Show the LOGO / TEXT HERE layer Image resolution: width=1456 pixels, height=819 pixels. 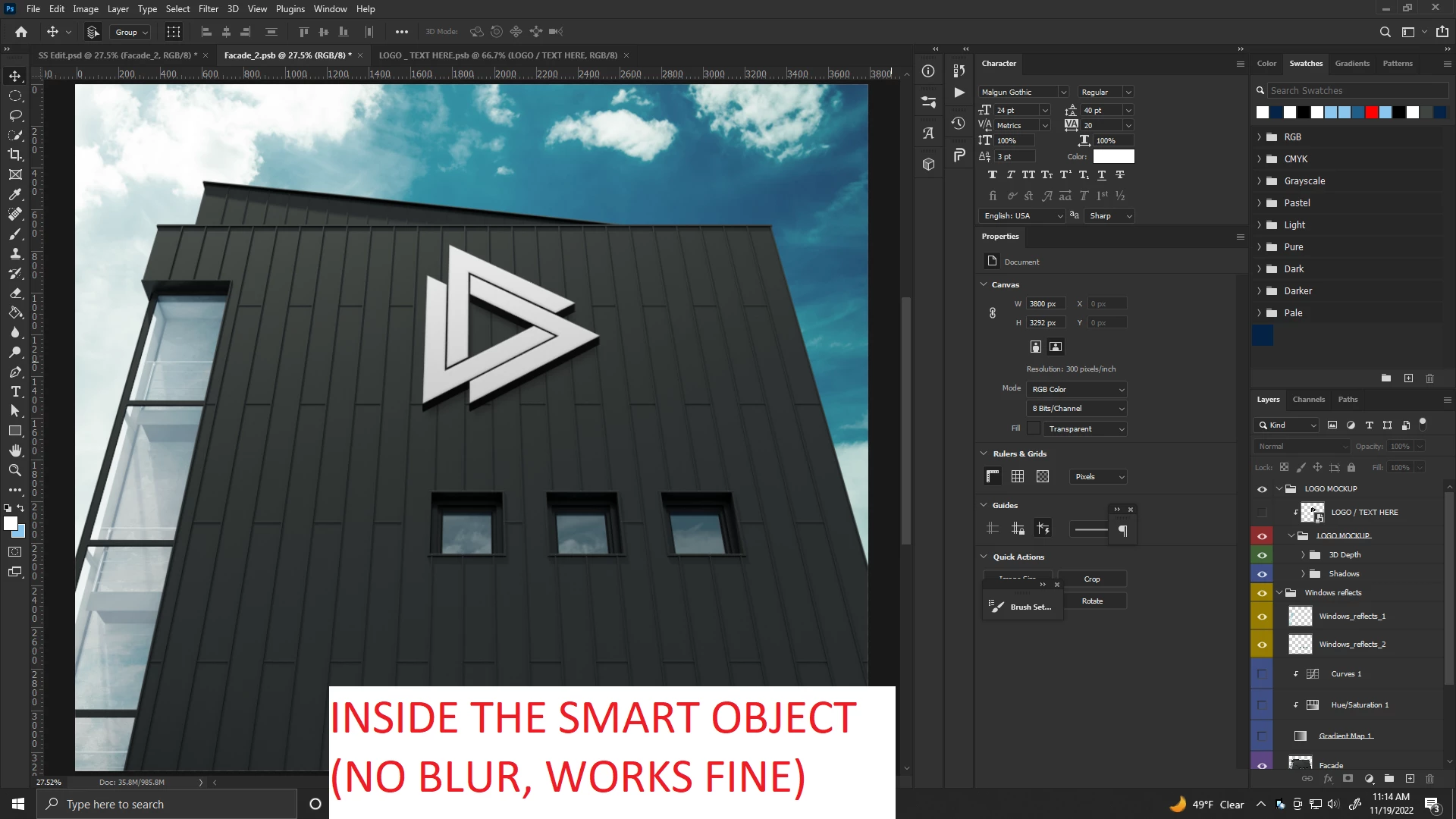point(1262,513)
